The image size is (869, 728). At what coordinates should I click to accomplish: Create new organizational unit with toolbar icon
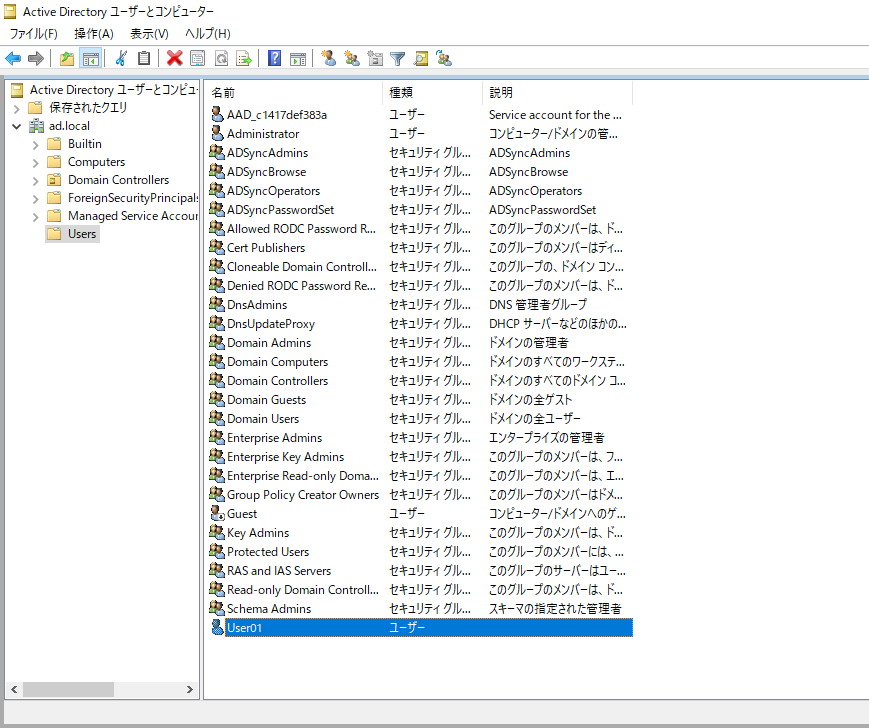tap(375, 58)
